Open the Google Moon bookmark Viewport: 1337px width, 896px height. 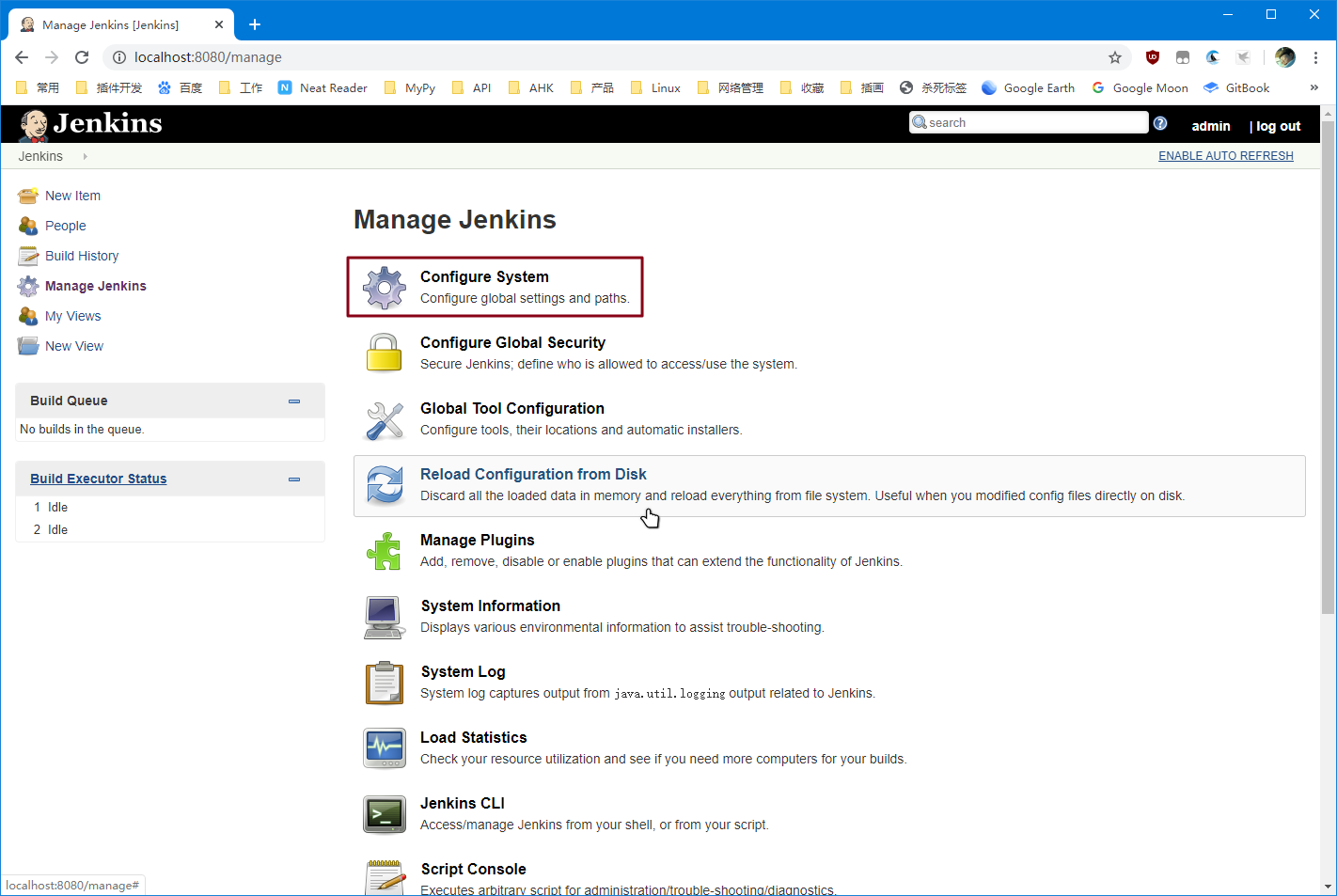[1140, 87]
